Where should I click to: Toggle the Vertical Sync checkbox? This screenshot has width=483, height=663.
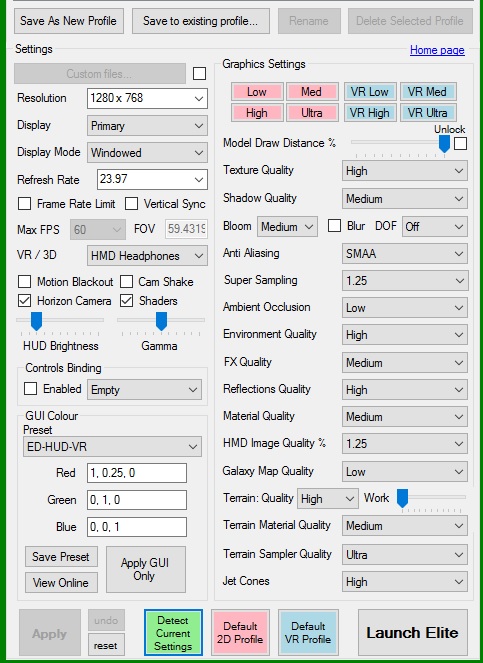point(132,204)
